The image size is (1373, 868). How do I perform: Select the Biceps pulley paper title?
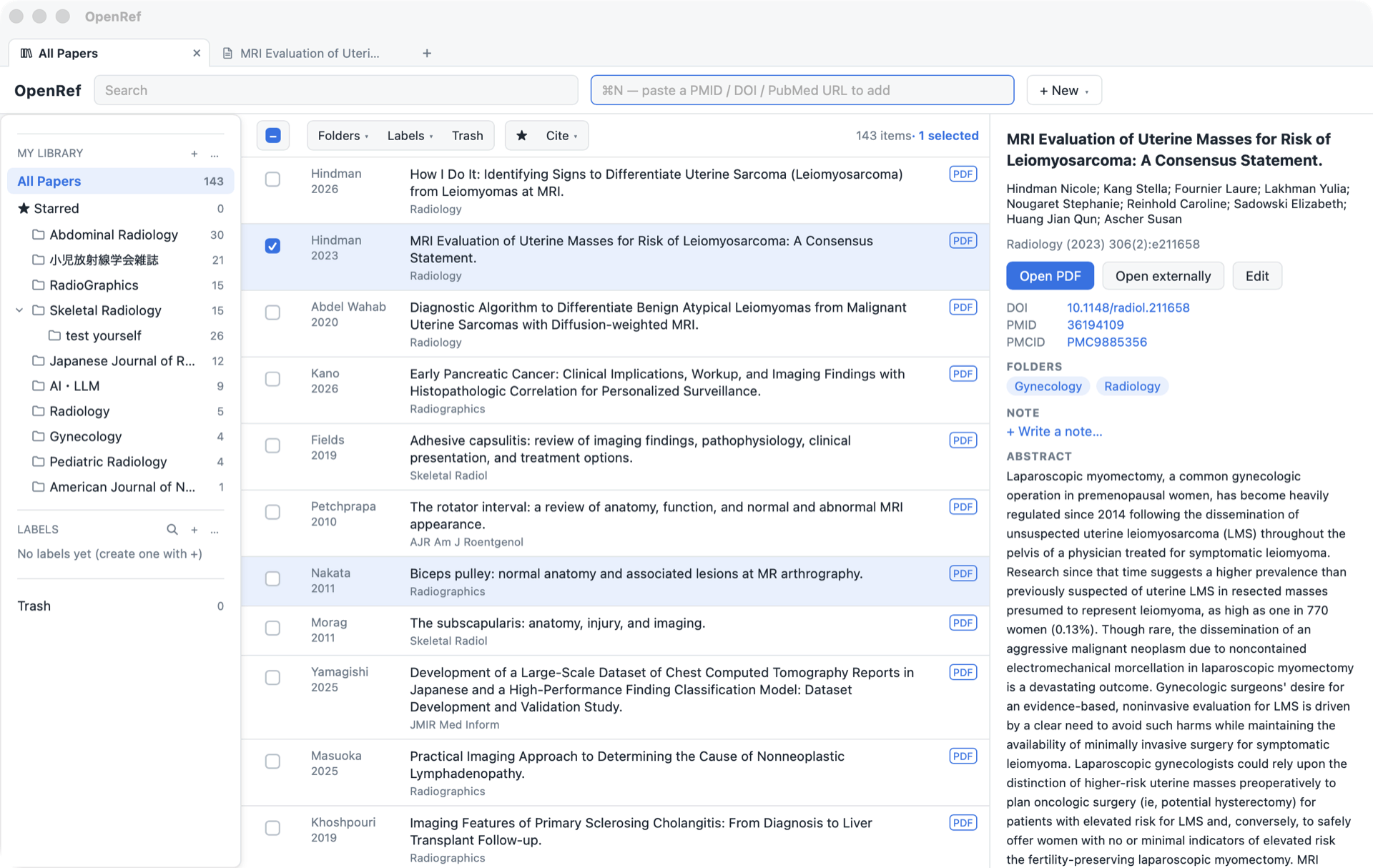636,573
